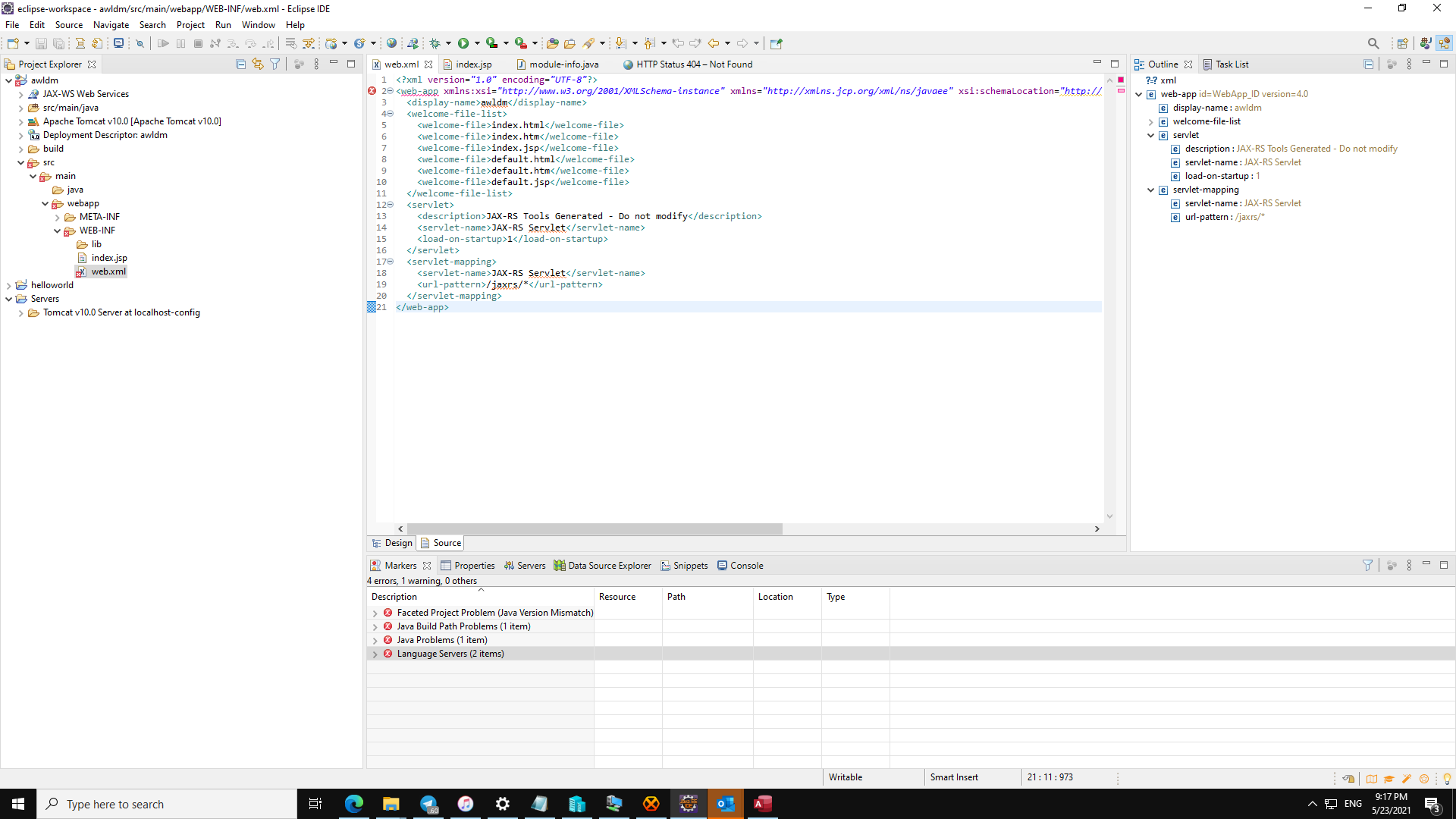
Task: Open the Task List view tab
Action: pos(1225,64)
